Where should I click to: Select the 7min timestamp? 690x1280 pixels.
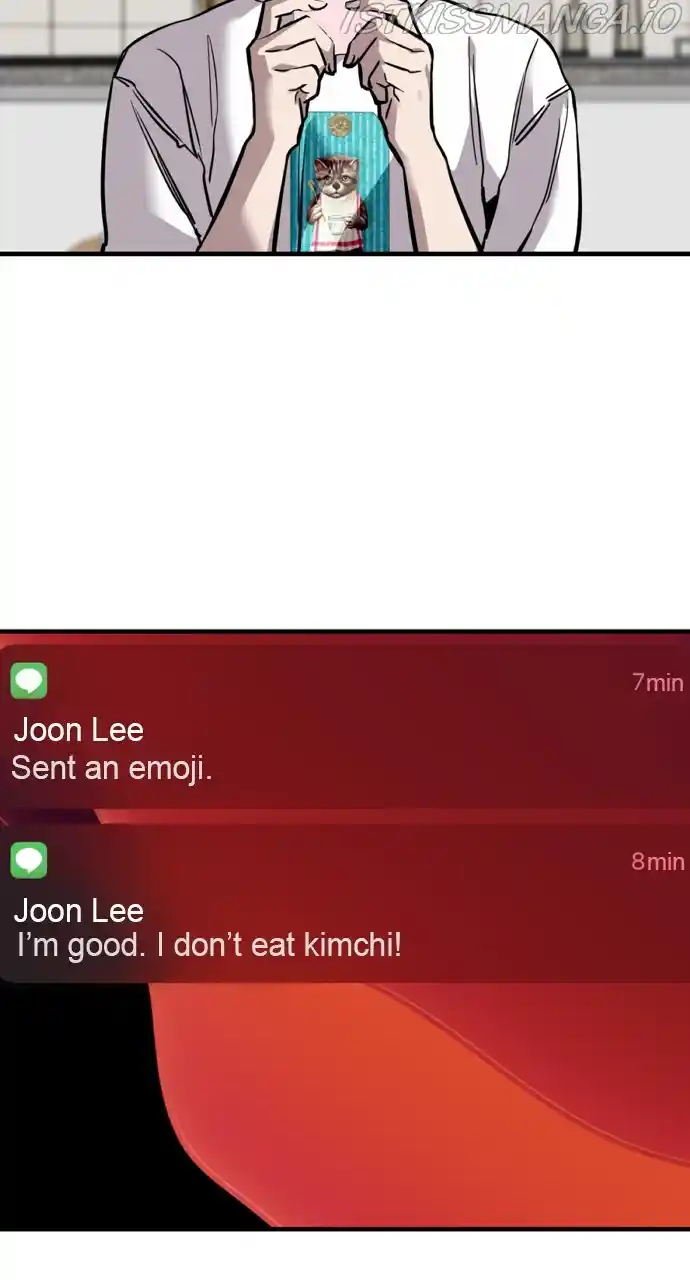(x=658, y=682)
